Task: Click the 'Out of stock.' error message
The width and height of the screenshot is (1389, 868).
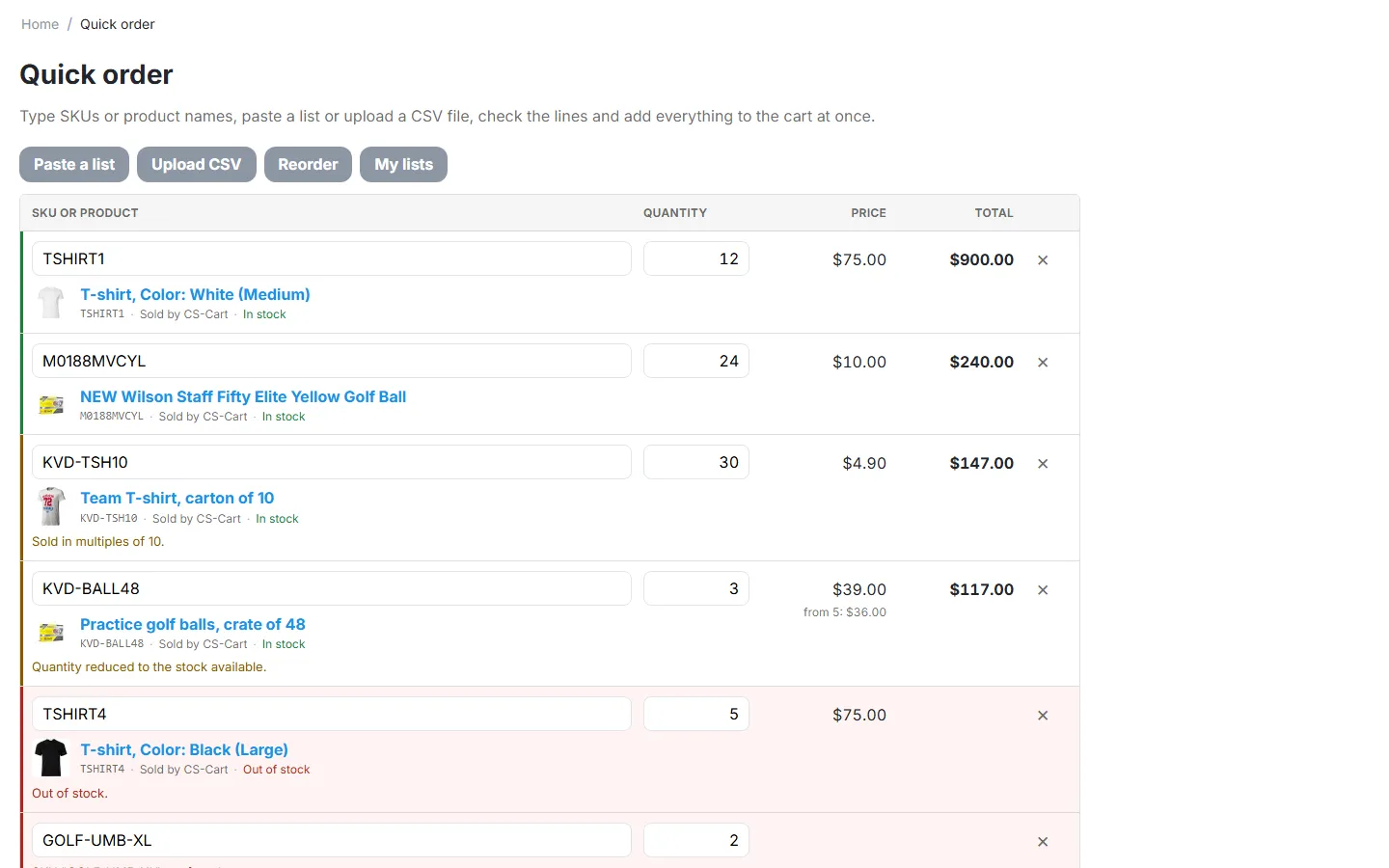Action: (x=69, y=794)
